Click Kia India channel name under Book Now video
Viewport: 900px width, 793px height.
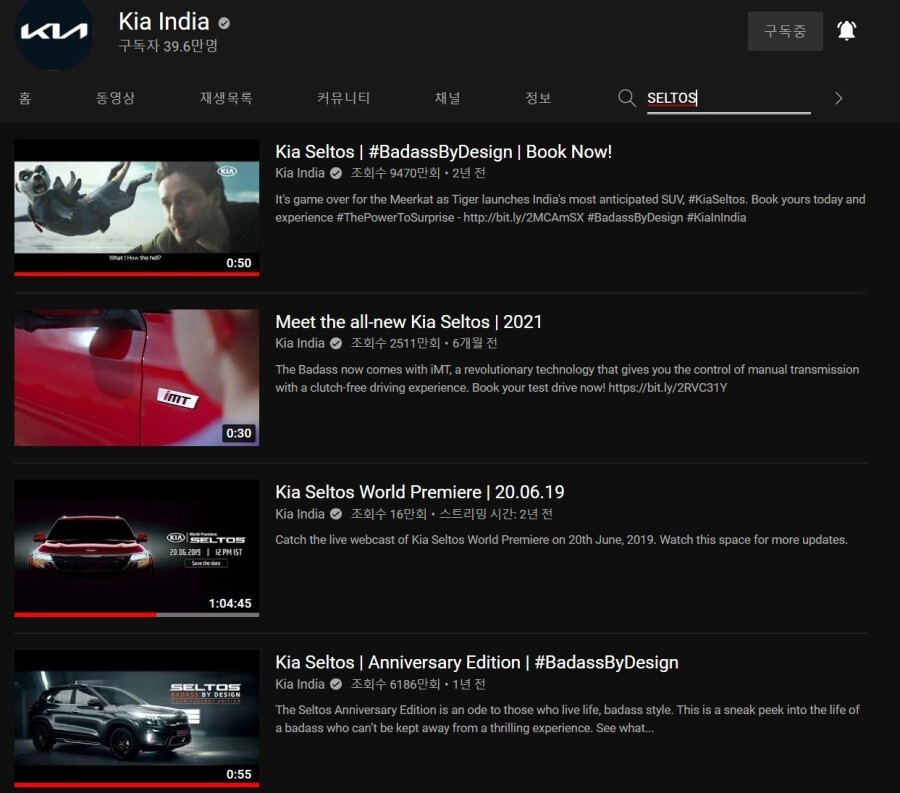pyautogui.click(x=300, y=173)
